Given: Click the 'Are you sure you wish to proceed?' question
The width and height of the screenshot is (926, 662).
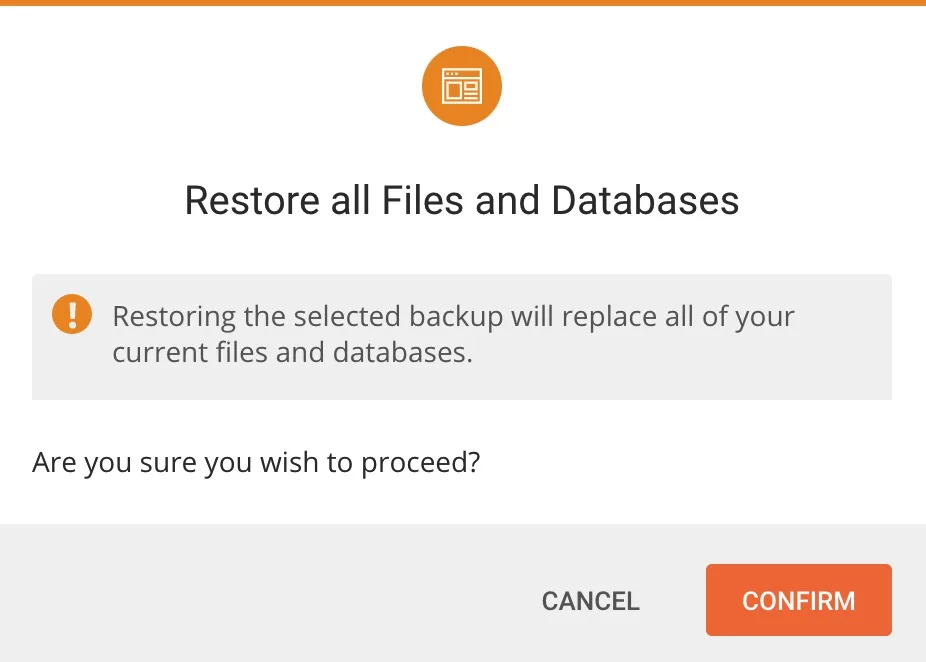Looking at the screenshot, I should [256, 464].
